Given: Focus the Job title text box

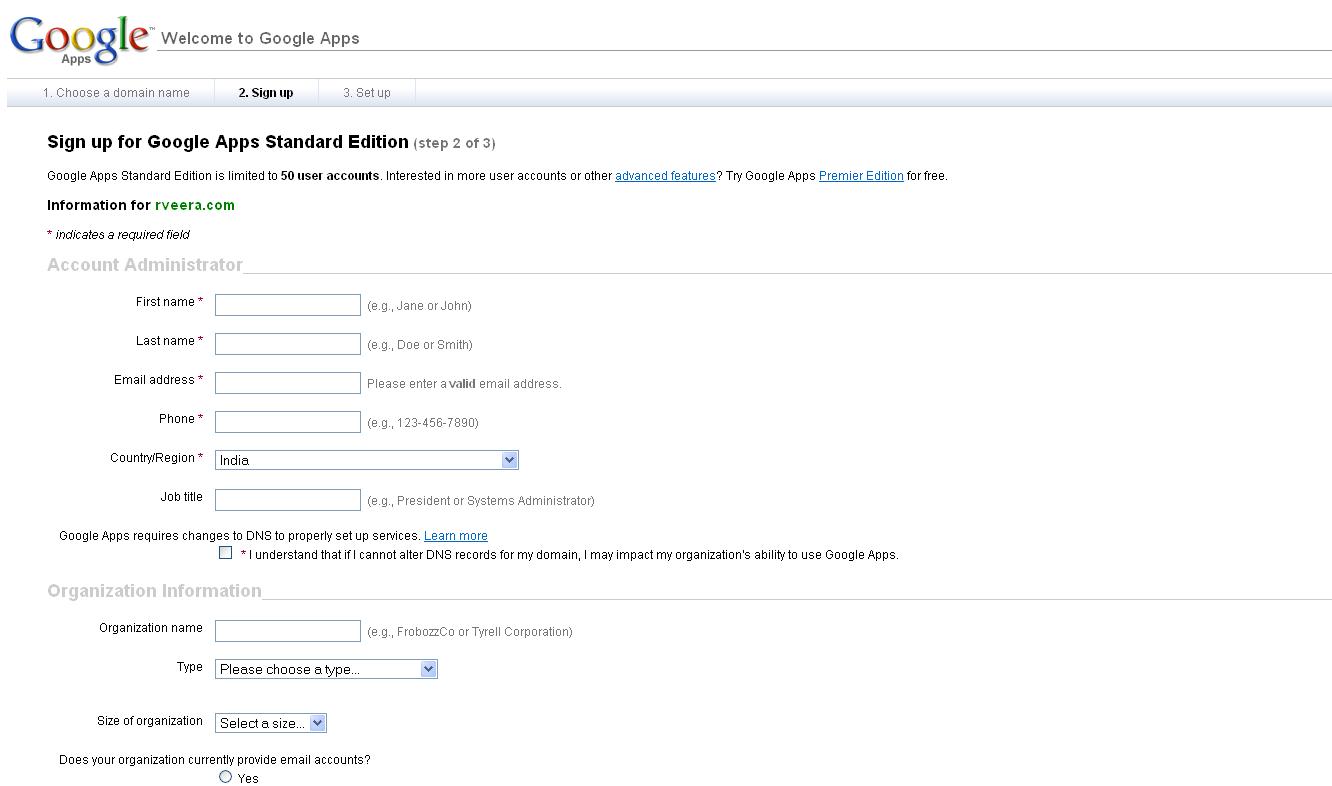Looking at the screenshot, I should [x=288, y=500].
